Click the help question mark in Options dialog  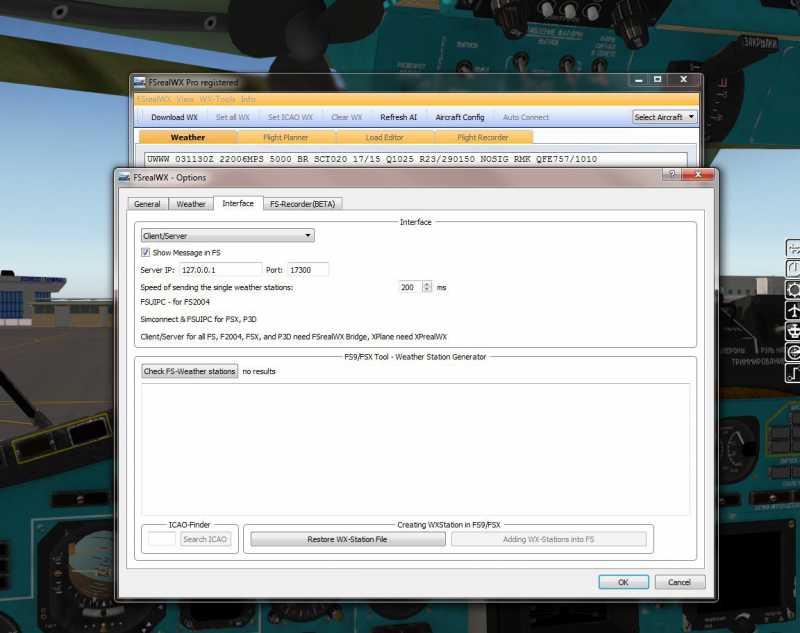672,174
